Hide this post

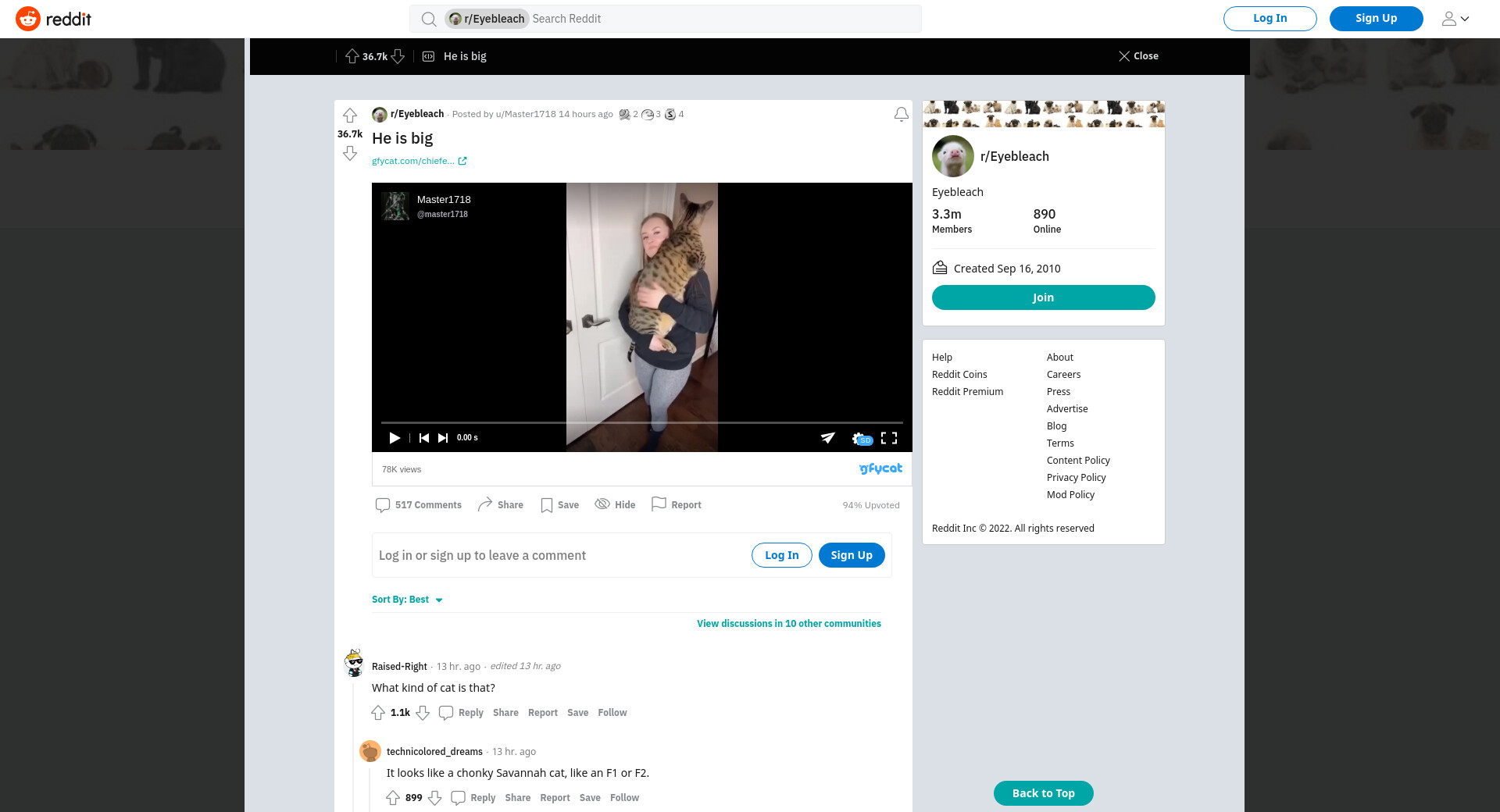(x=615, y=505)
